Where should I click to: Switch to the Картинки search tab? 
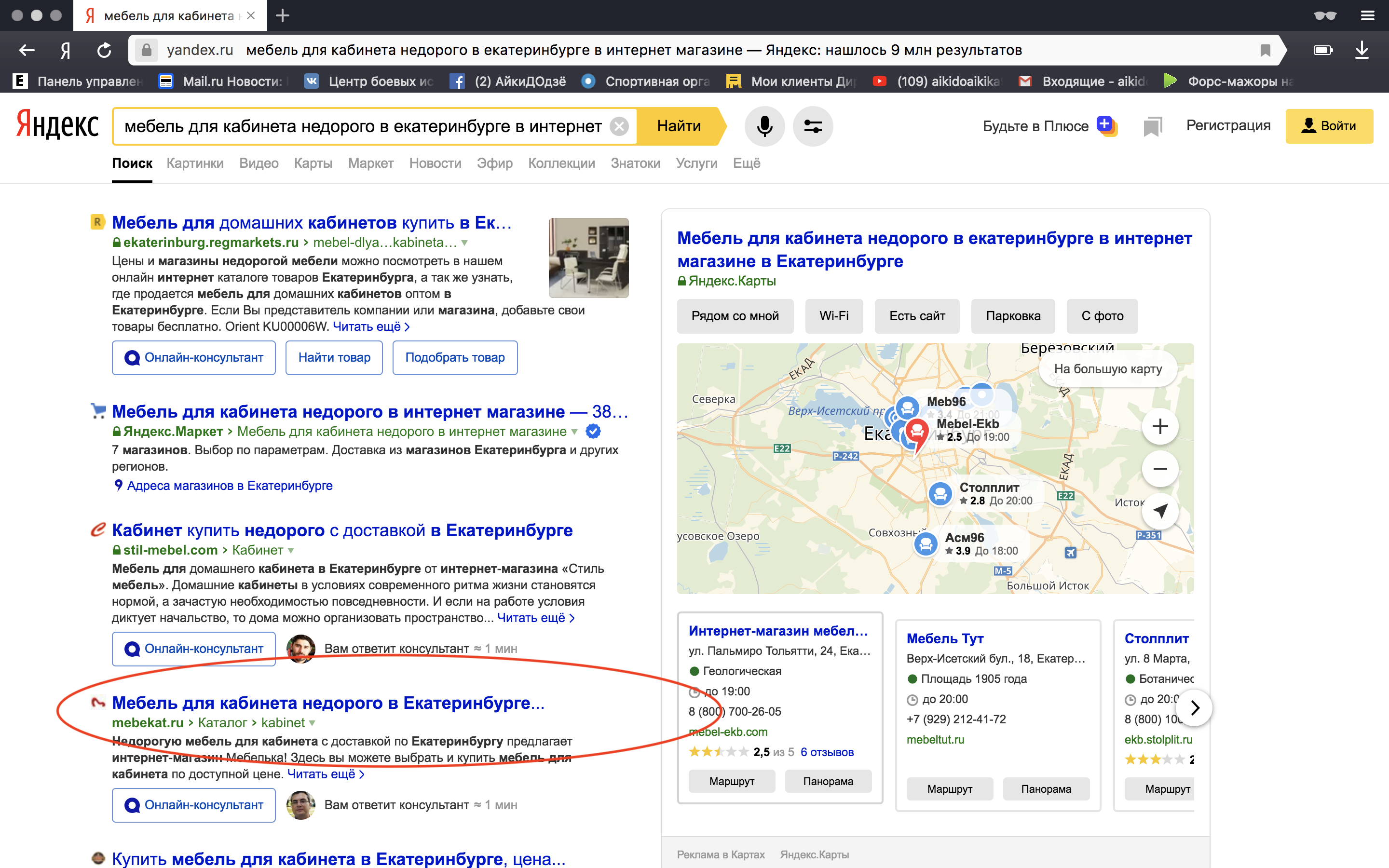coord(194,163)
